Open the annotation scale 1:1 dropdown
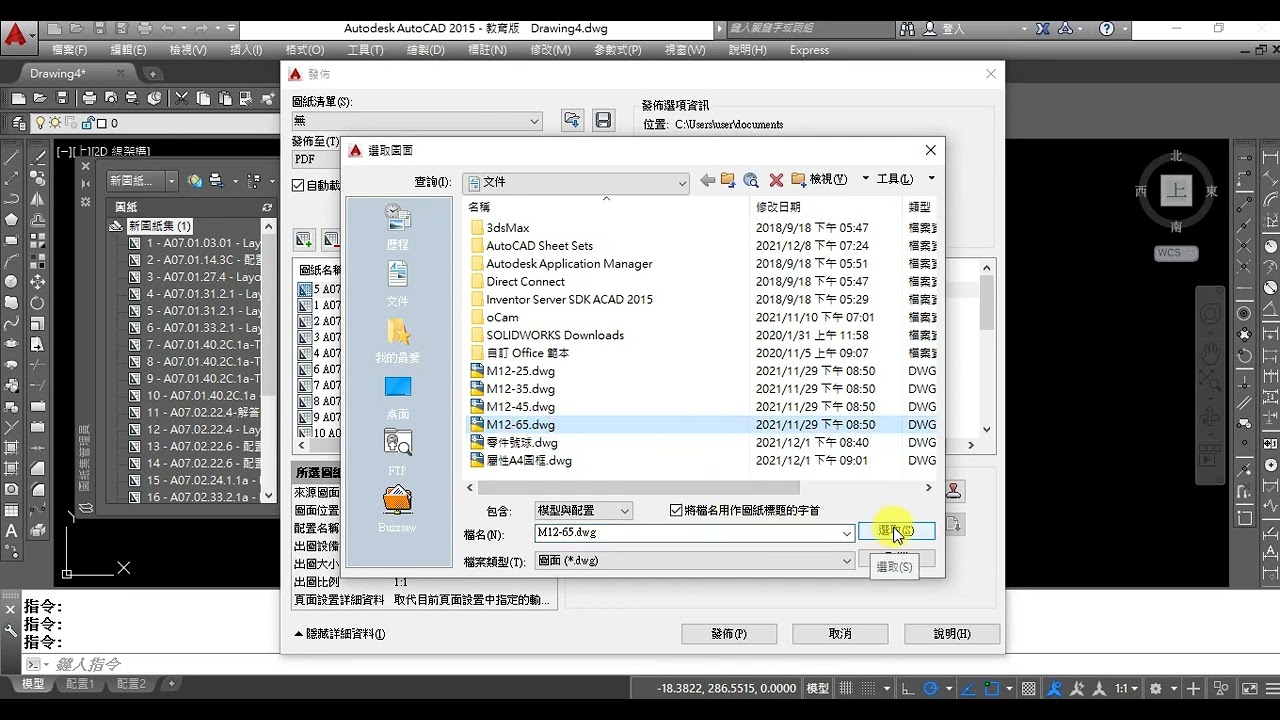The width and height of the screenshot is (1280, 720). click(1127, 688)
